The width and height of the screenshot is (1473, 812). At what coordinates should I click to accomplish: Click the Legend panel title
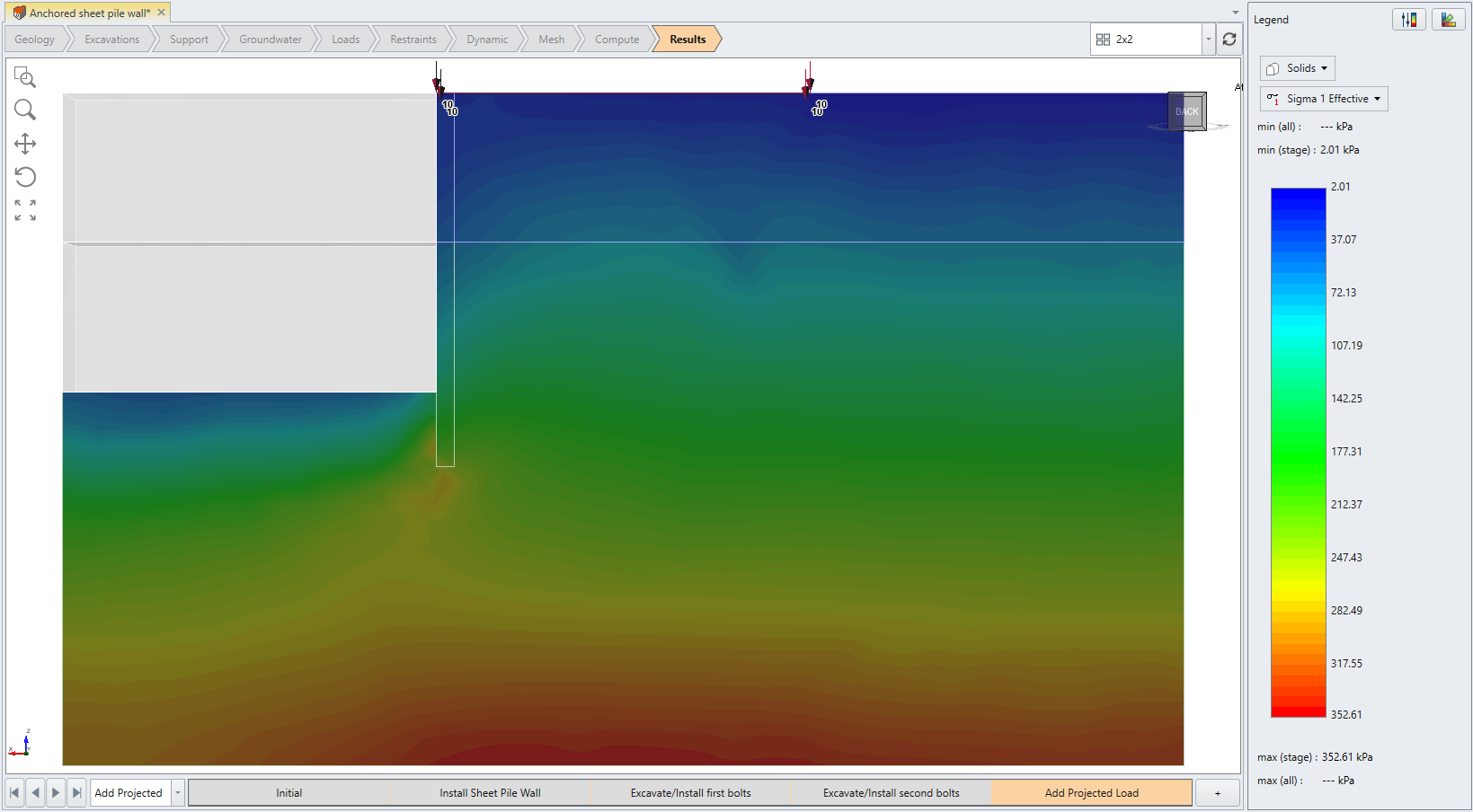click(1271, 20)
